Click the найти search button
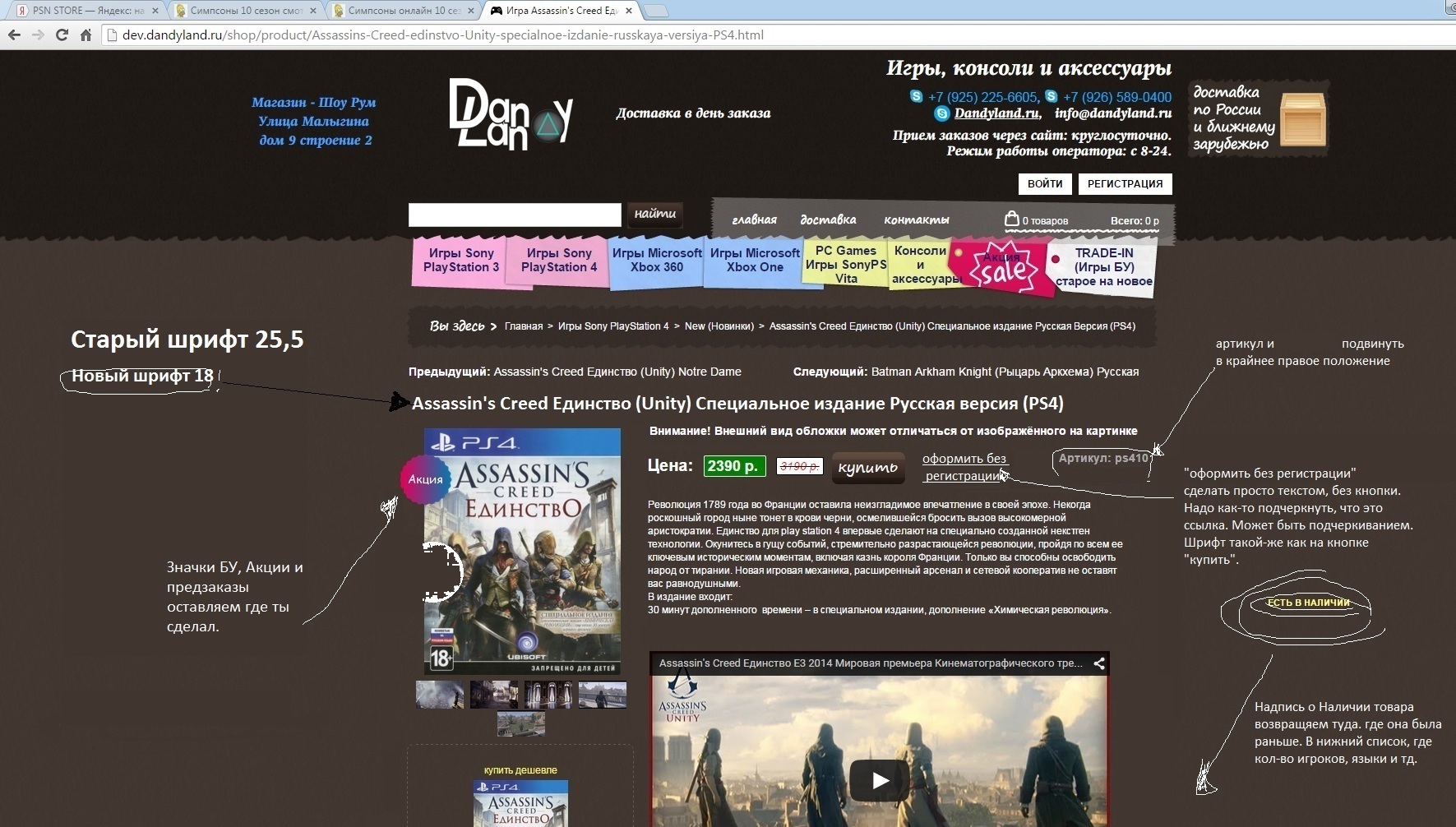This screenshot has height=827, width=1456. coord(655,214)
